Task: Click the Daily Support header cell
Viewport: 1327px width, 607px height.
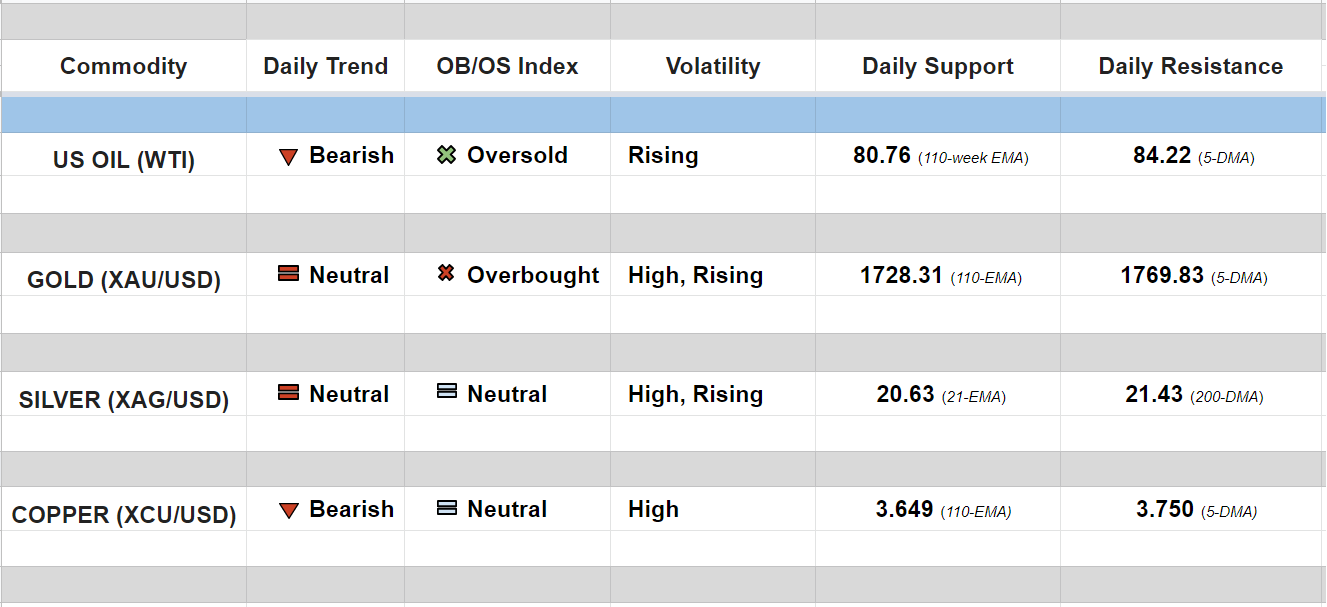Action: (x=937, y=66)
